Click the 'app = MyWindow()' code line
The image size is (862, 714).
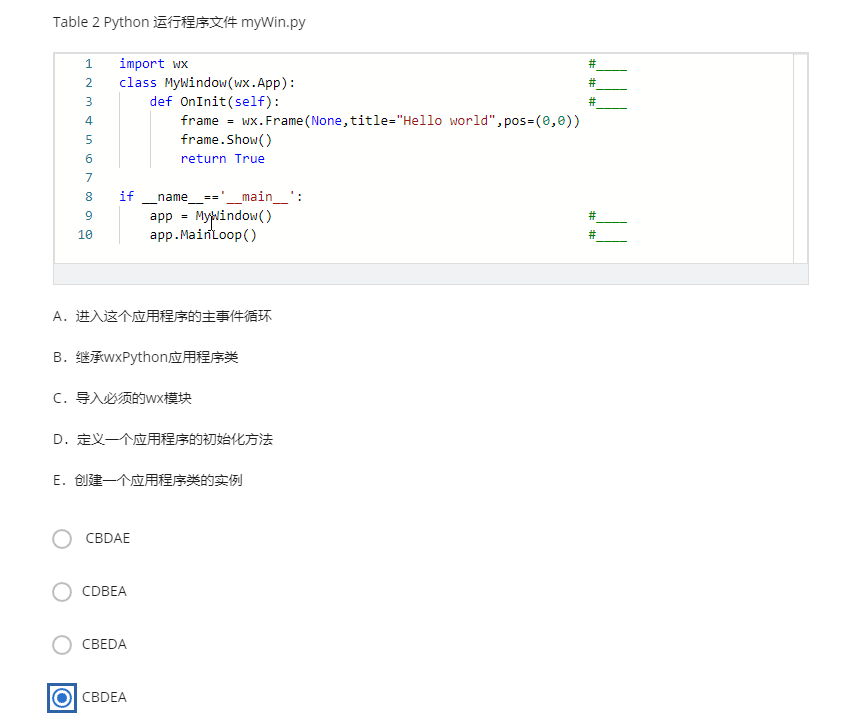point(211,216)
